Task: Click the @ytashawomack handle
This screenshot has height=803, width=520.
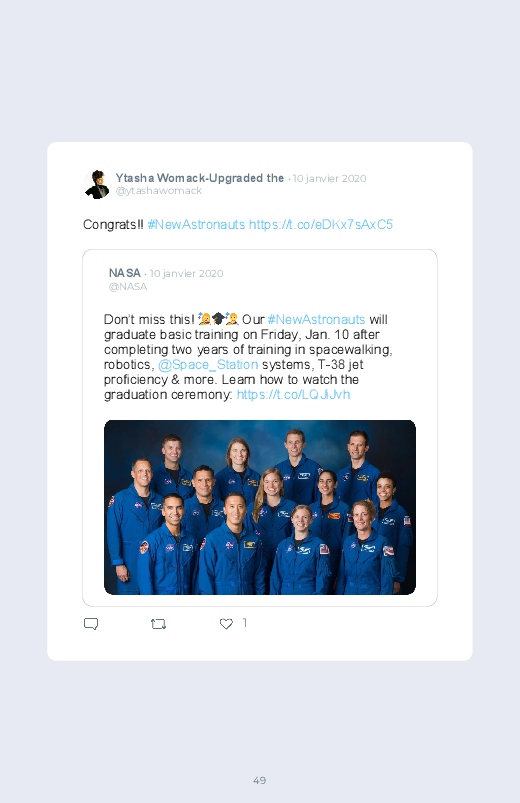Action: click(x=159, y=191)
